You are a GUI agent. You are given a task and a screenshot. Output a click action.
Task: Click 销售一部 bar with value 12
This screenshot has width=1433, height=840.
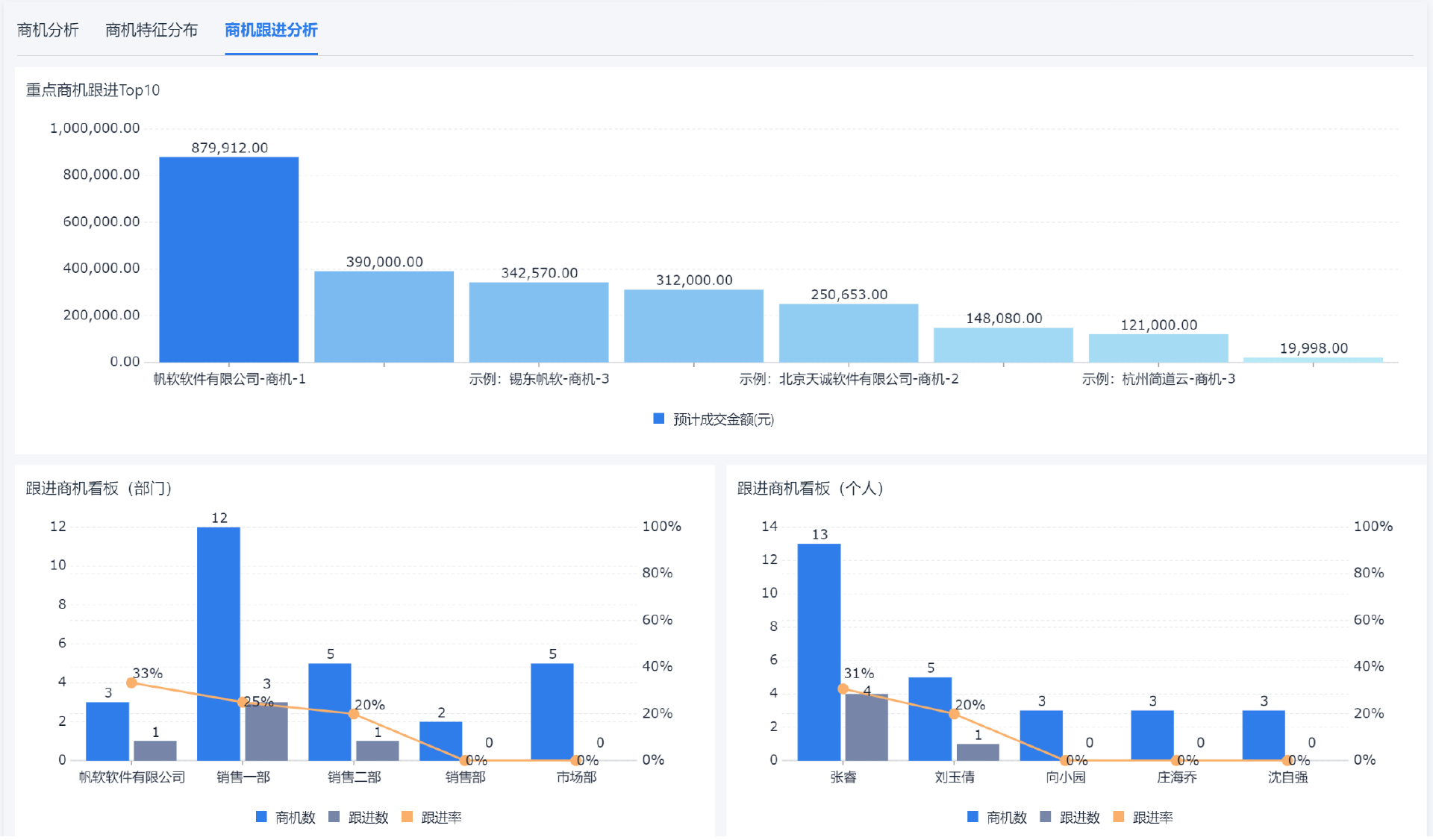coord(219,644)
